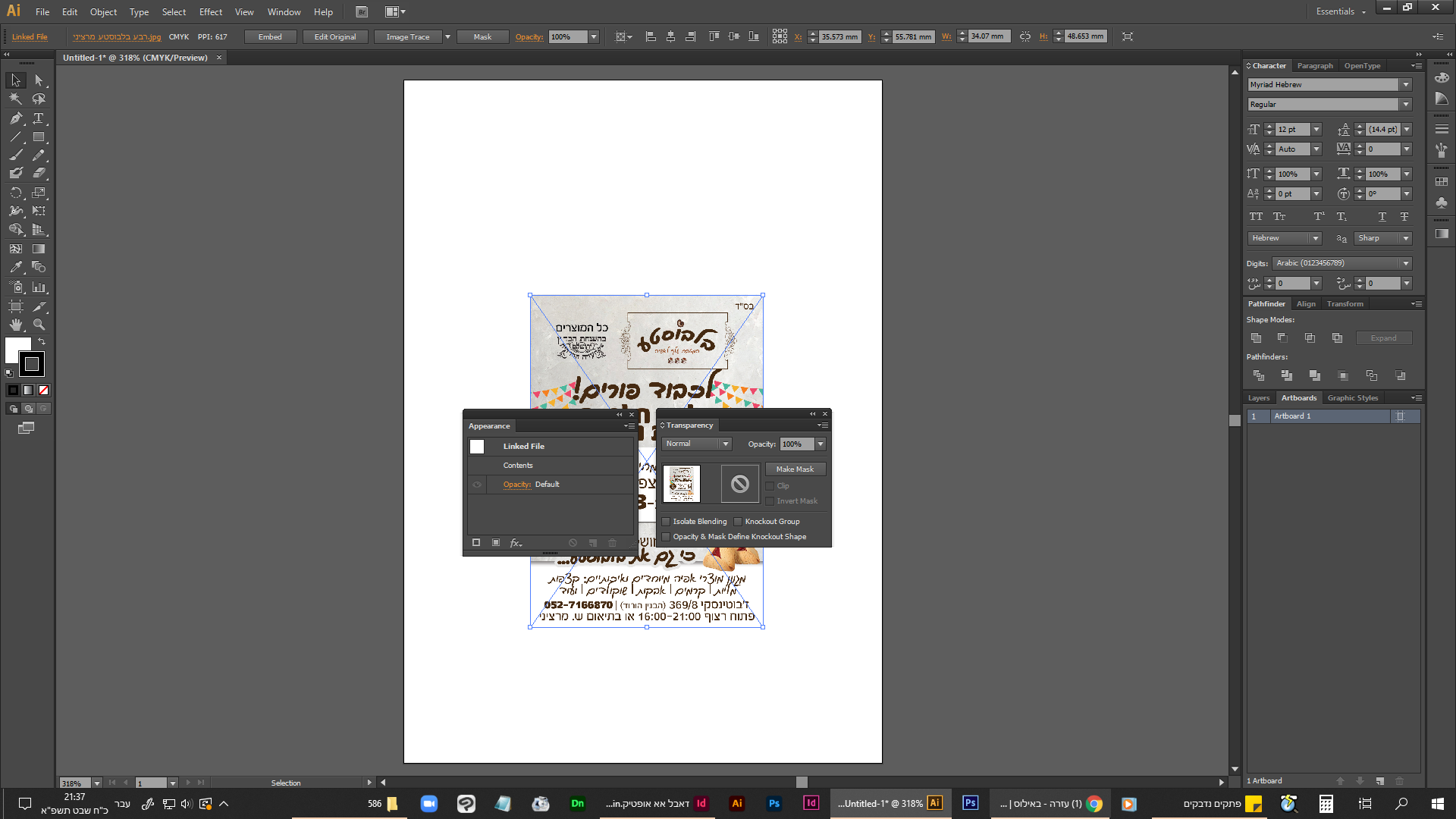Select the Hand tool

[x=16, y=325]
